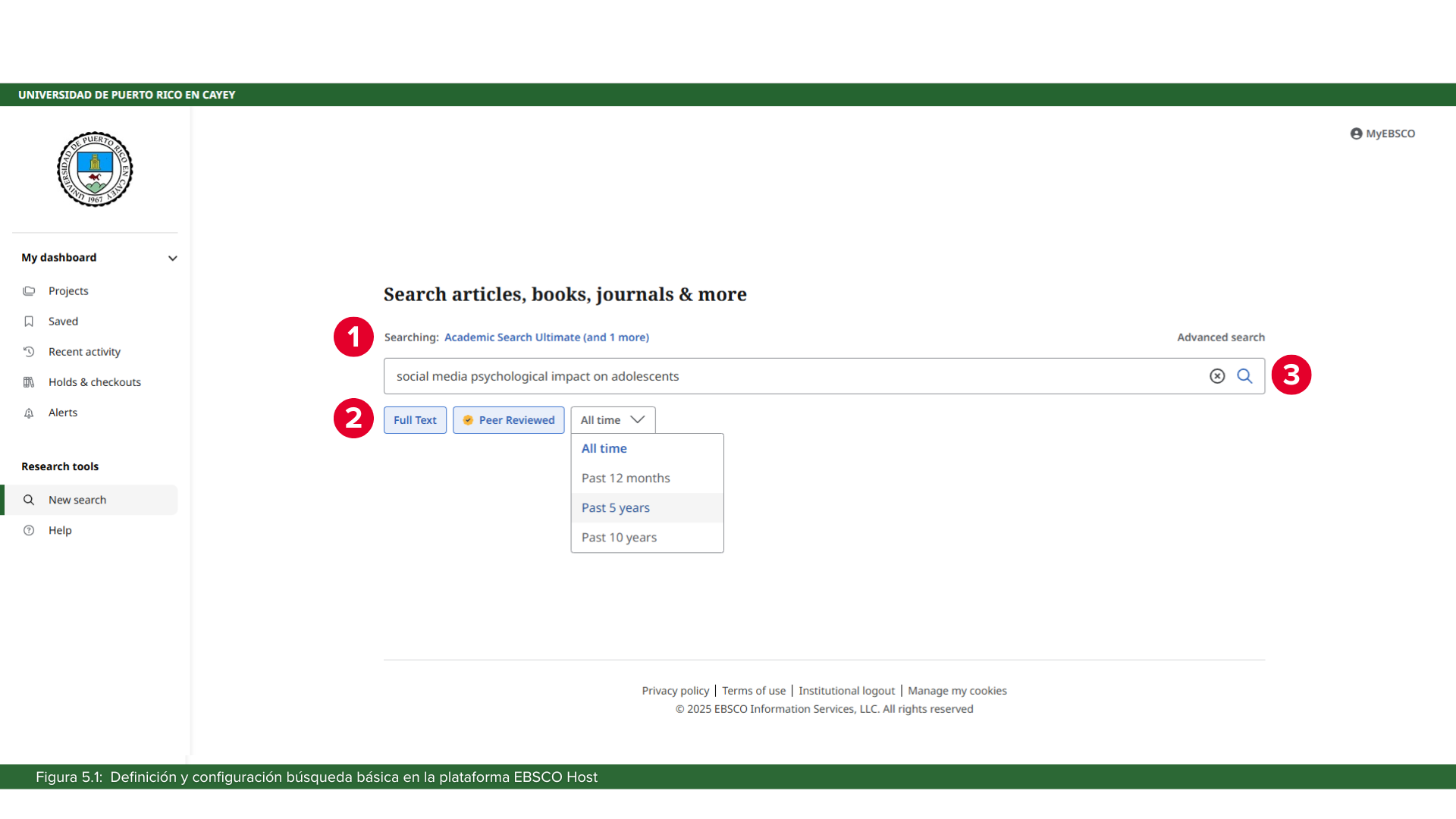Image resolution: width=1456 pixels, height=819 pixels.
Task: Click the Alerts bell icon
Action: [x=29, y=413]
